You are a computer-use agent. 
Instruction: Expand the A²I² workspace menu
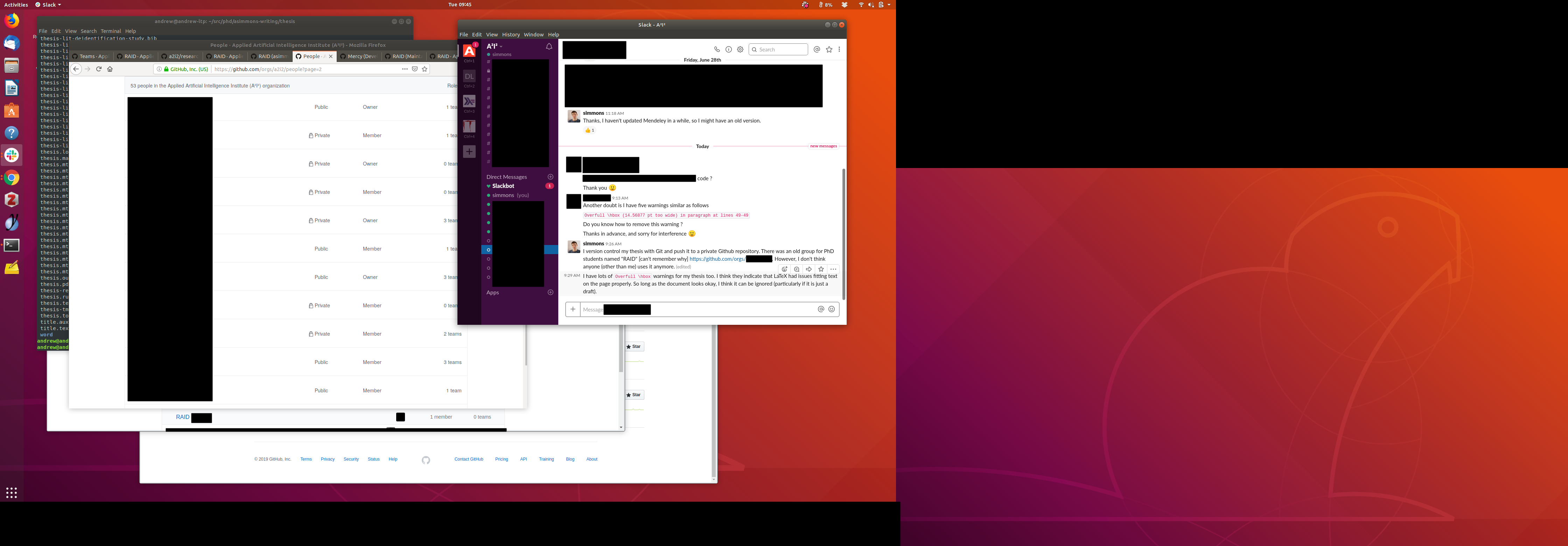point(495,46)
